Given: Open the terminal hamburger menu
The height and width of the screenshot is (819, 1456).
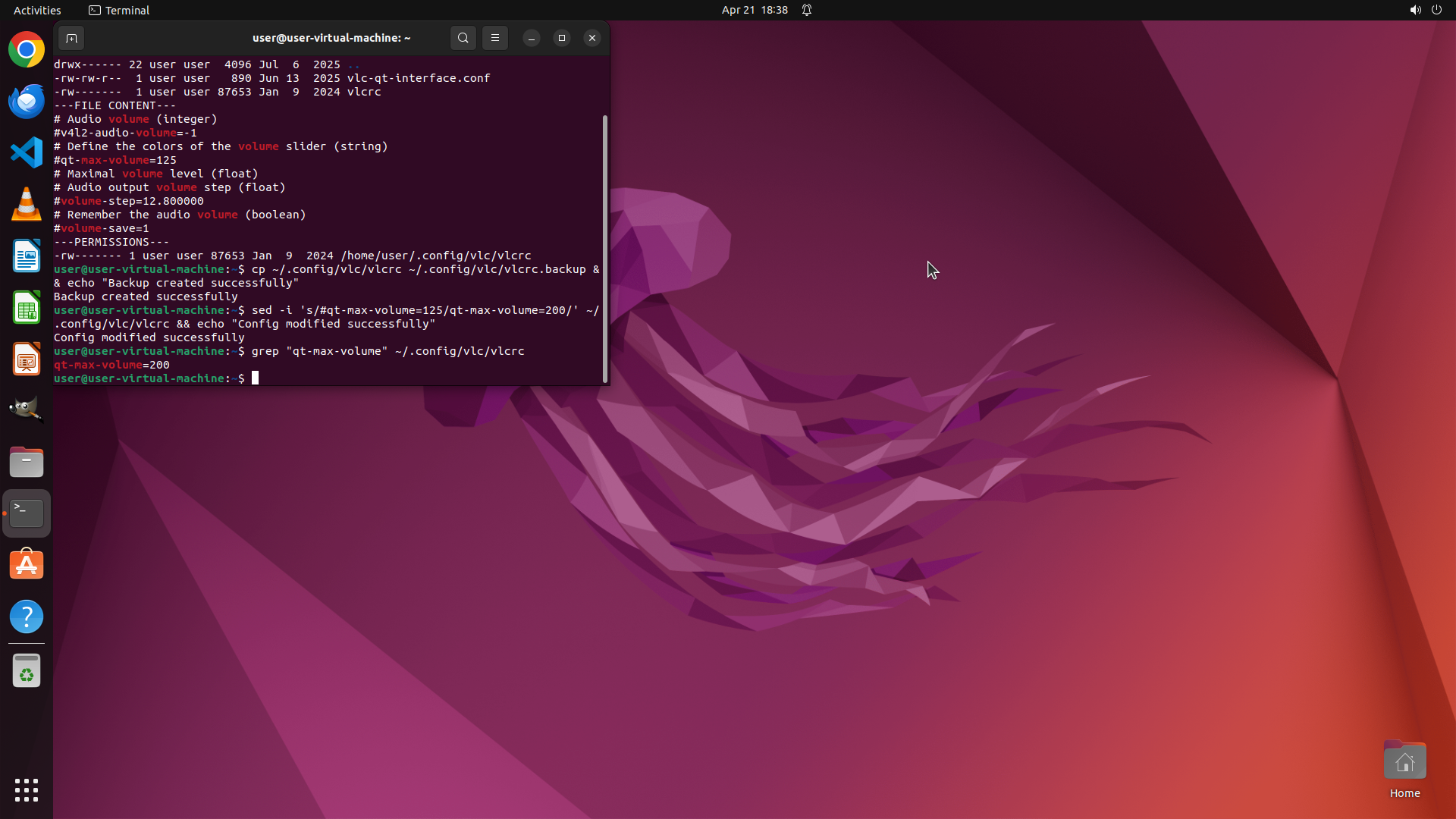Looking at the screenshot, I should [x=495, y=38].
